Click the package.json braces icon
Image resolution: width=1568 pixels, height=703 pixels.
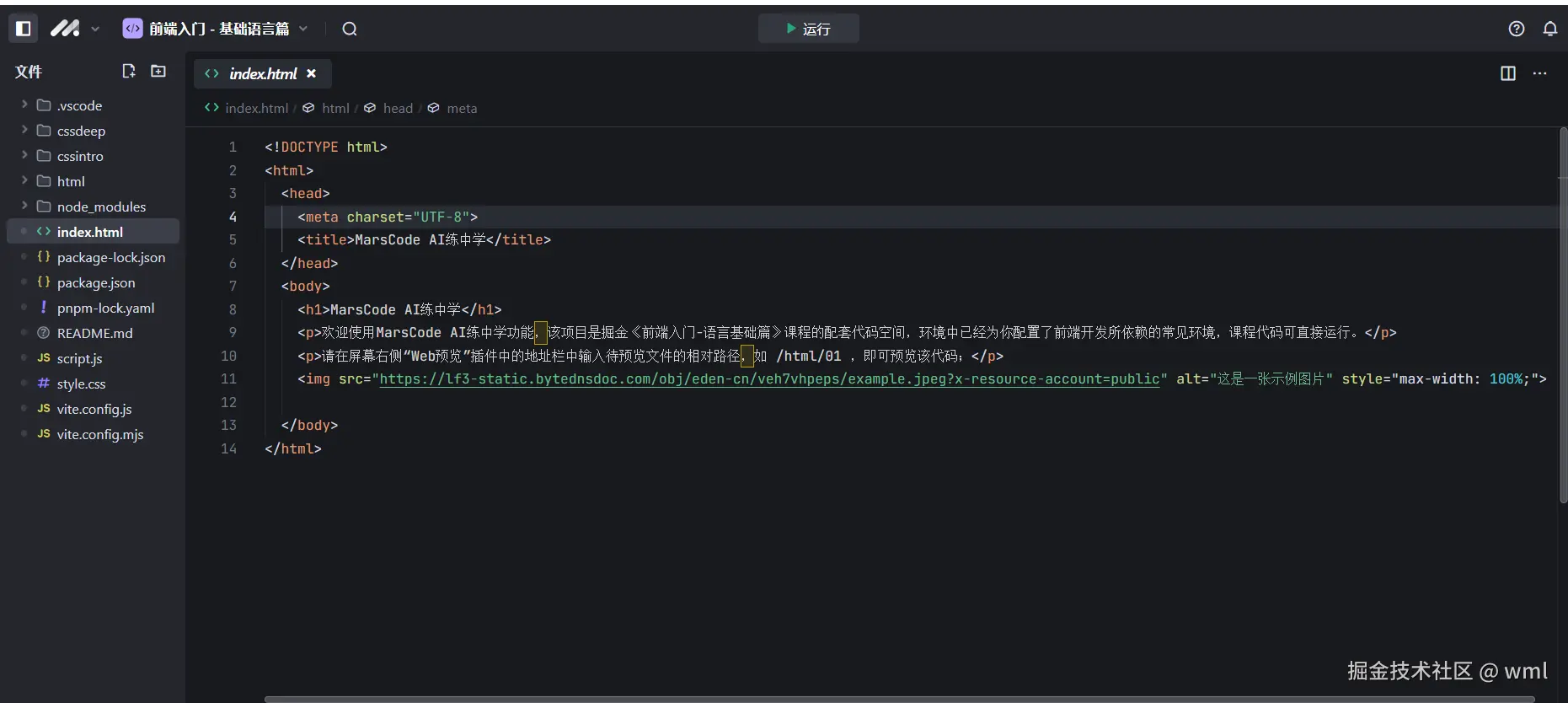[x=44, y=282]
